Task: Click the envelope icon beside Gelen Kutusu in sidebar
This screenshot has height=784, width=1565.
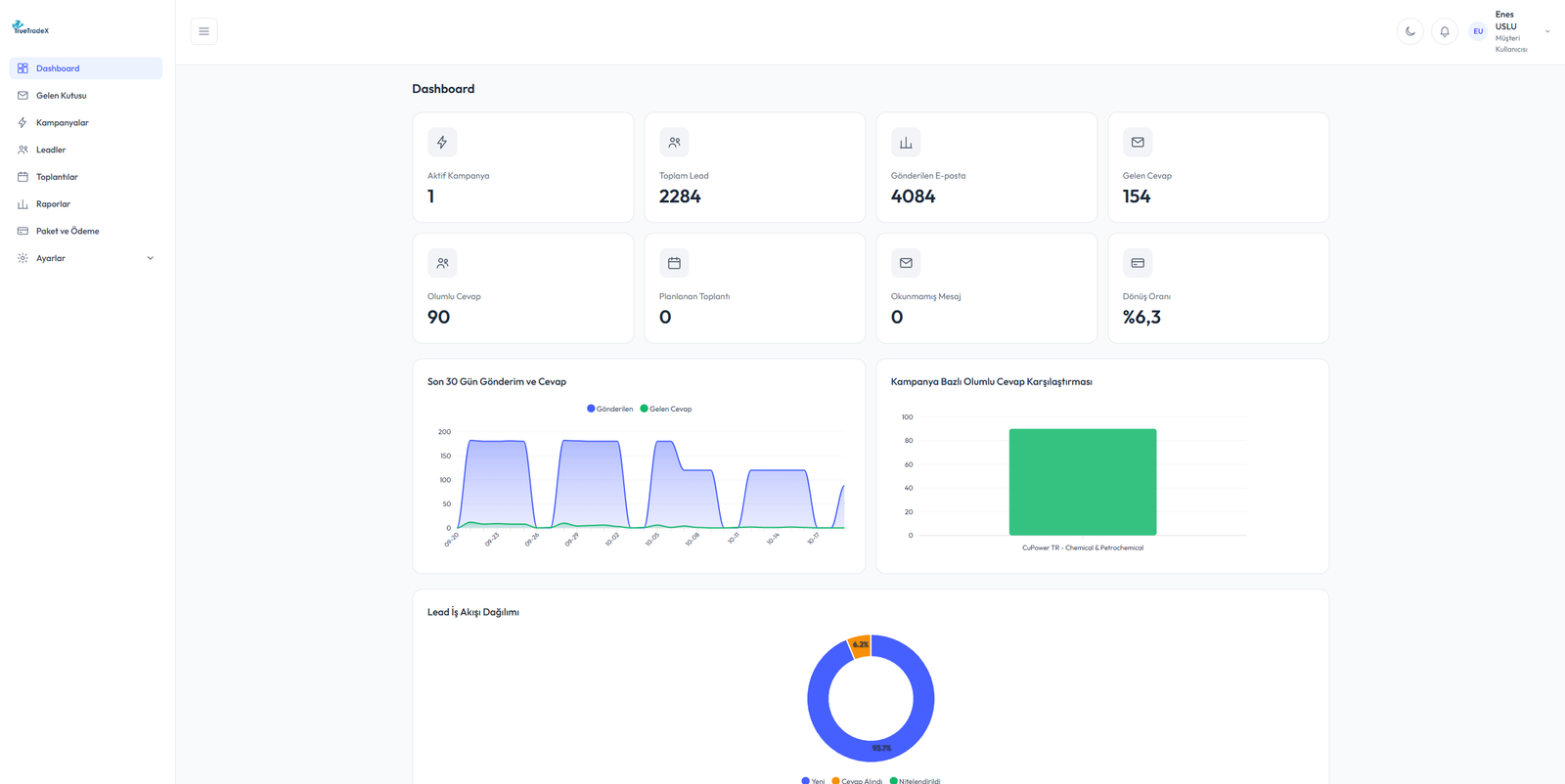Action: tap(22, 96)
